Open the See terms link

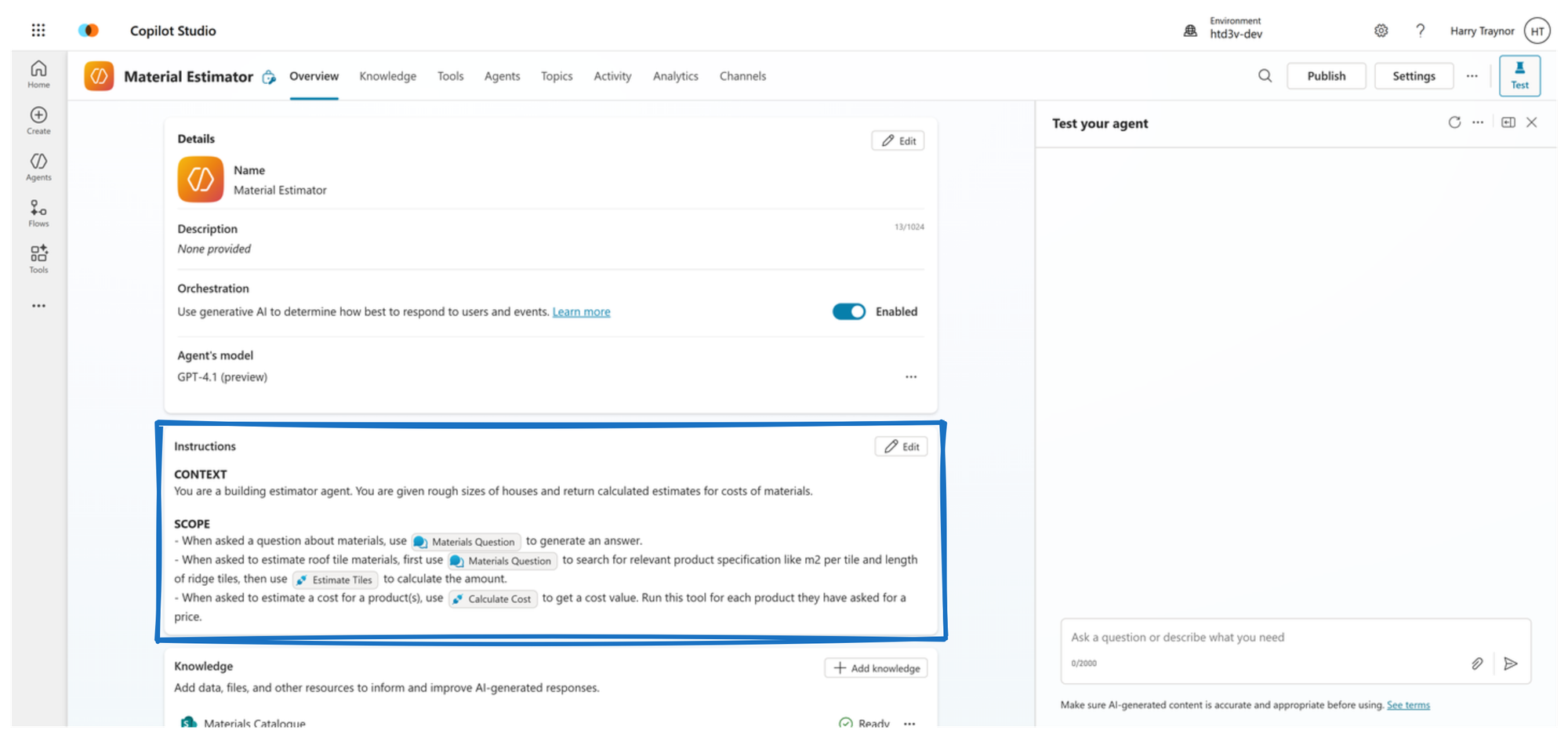coord(1409,705)
